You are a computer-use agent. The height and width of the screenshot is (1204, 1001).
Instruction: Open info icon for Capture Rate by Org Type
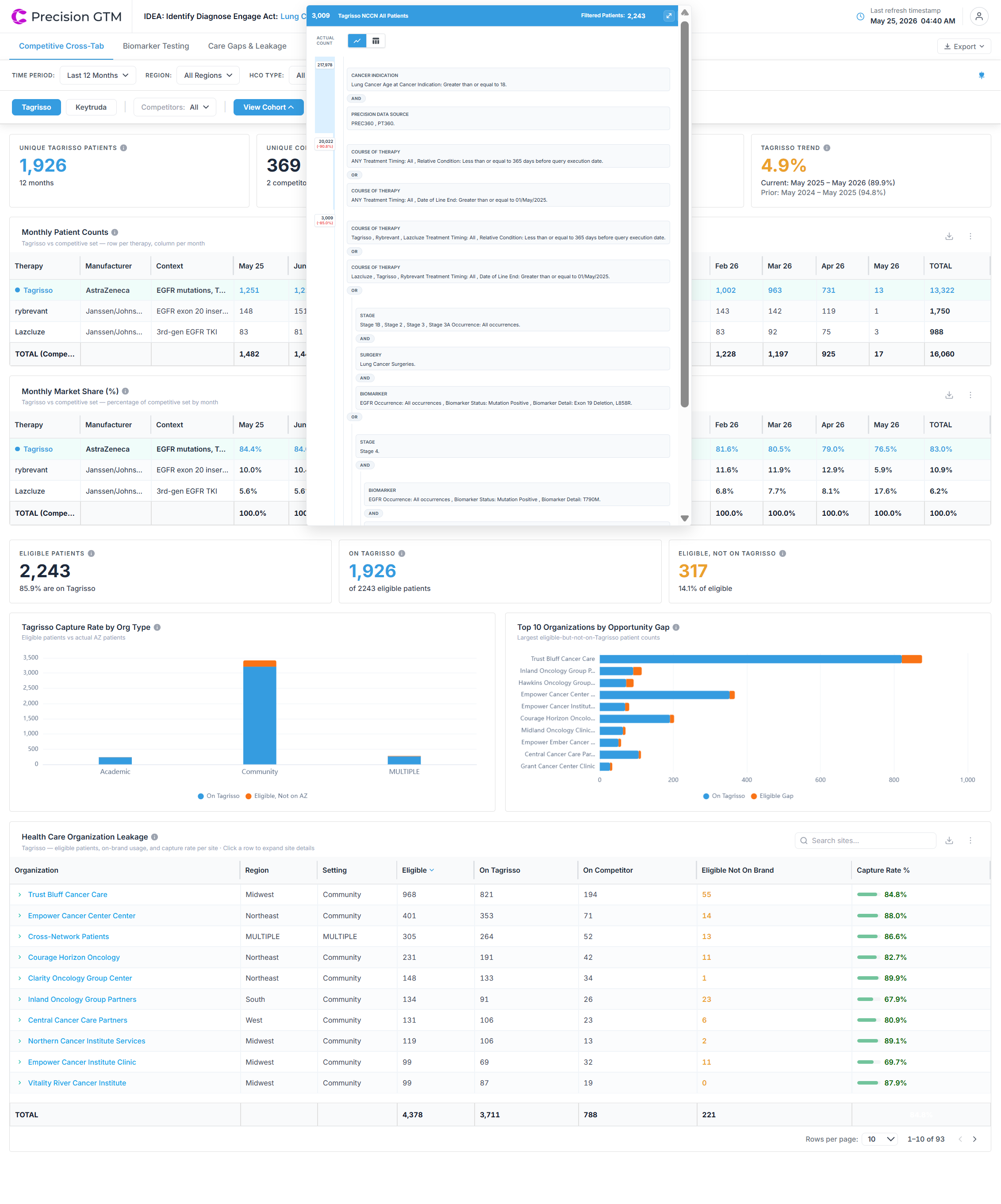(157, 627)
